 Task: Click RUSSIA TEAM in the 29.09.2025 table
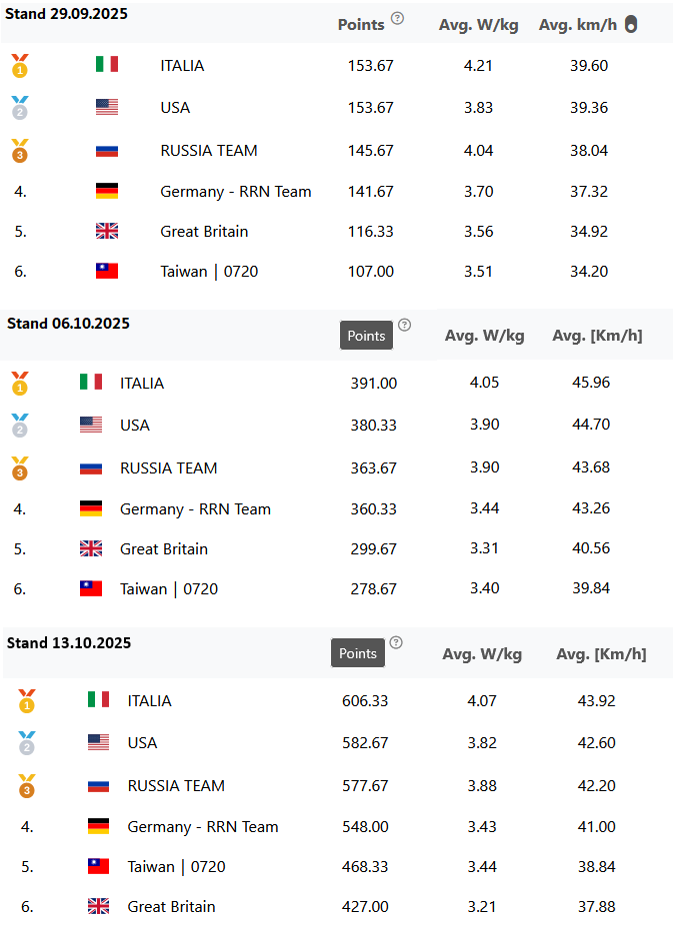click(x=209, y=151)
